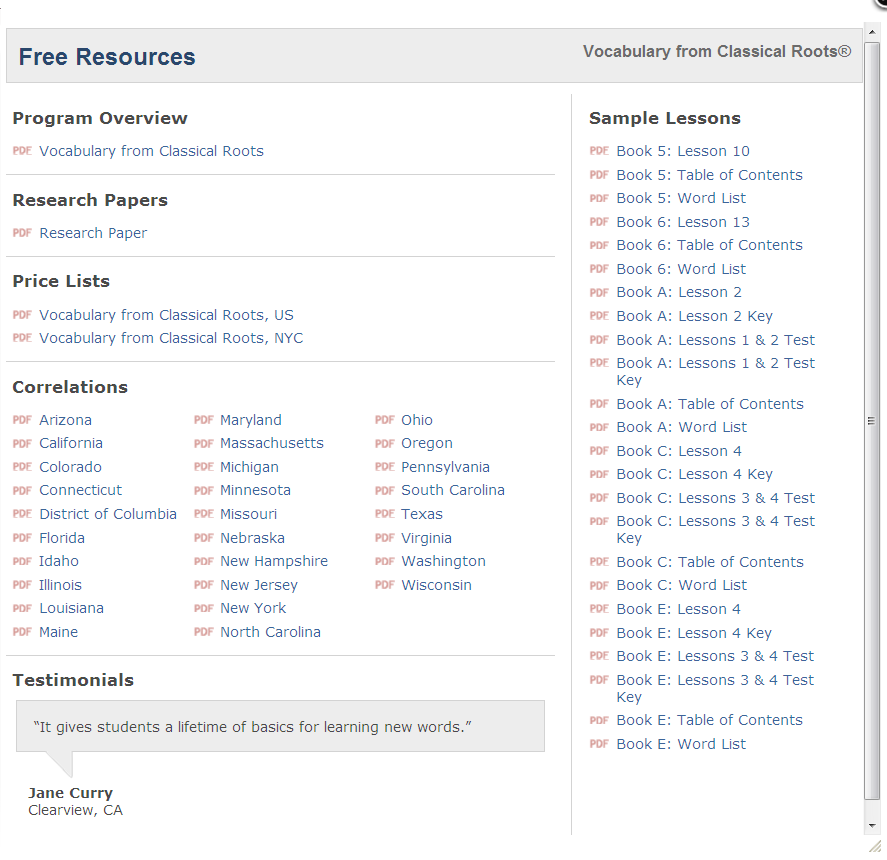Screen dimensions: 887x860
Task: Open the Massachusetts correlation link
Action: (272, 443)
